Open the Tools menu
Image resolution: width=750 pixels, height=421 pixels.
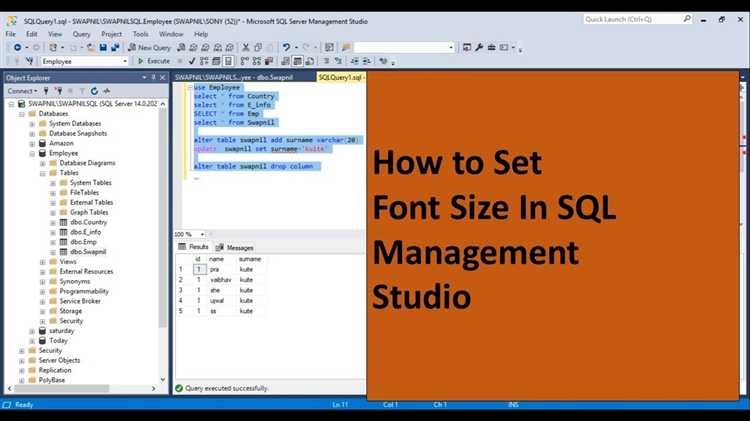pyautogui.click(x=140, y=33)
